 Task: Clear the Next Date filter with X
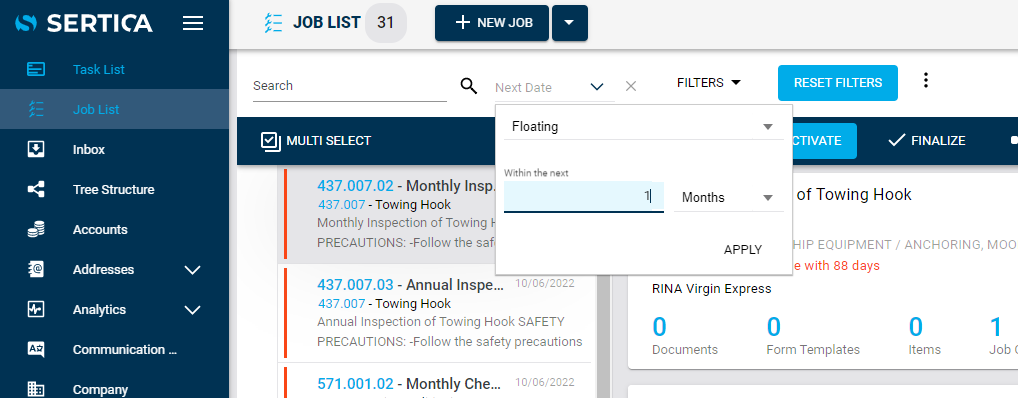(630, 86)
